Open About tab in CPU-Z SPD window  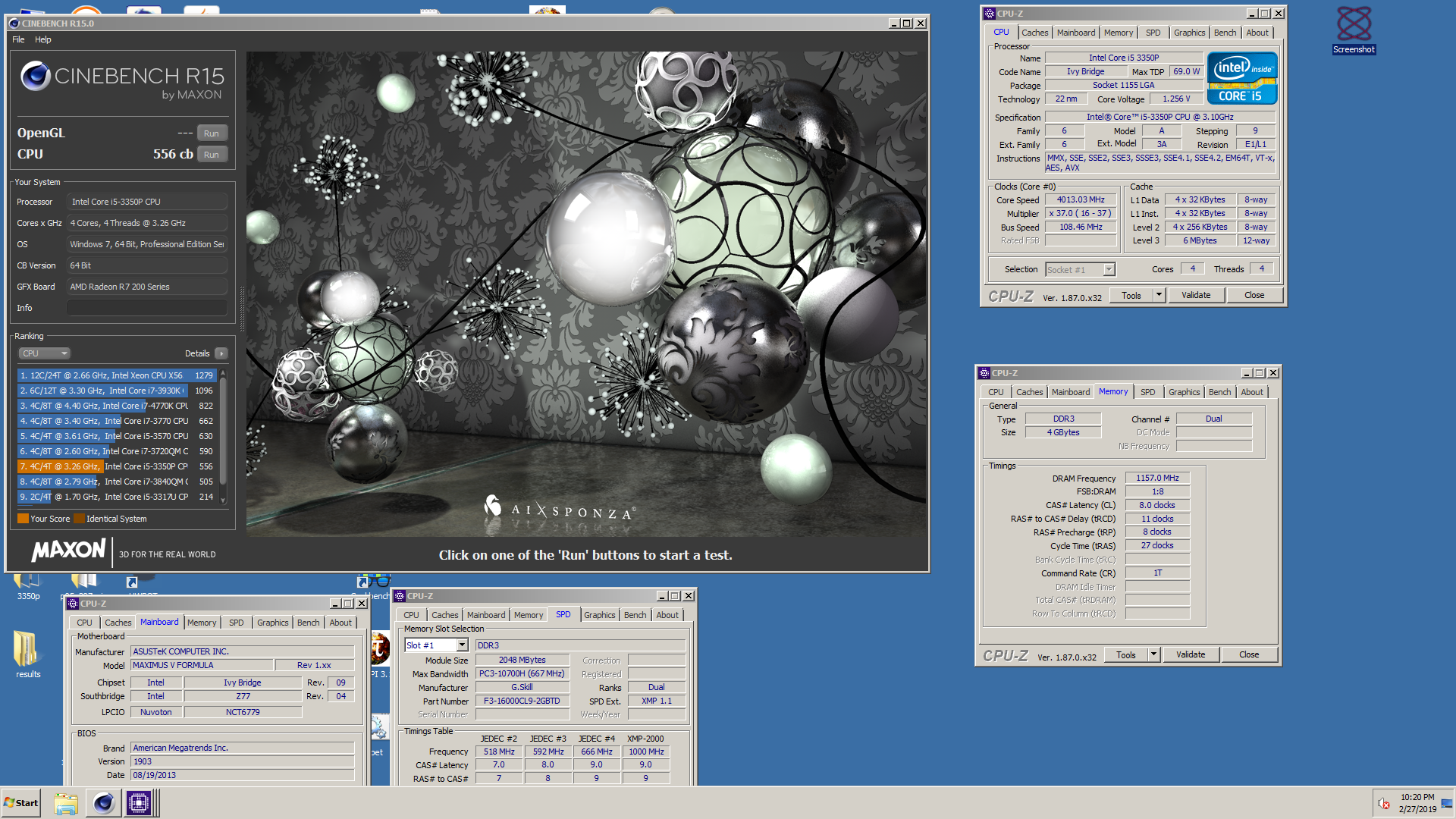pos(667,615)
